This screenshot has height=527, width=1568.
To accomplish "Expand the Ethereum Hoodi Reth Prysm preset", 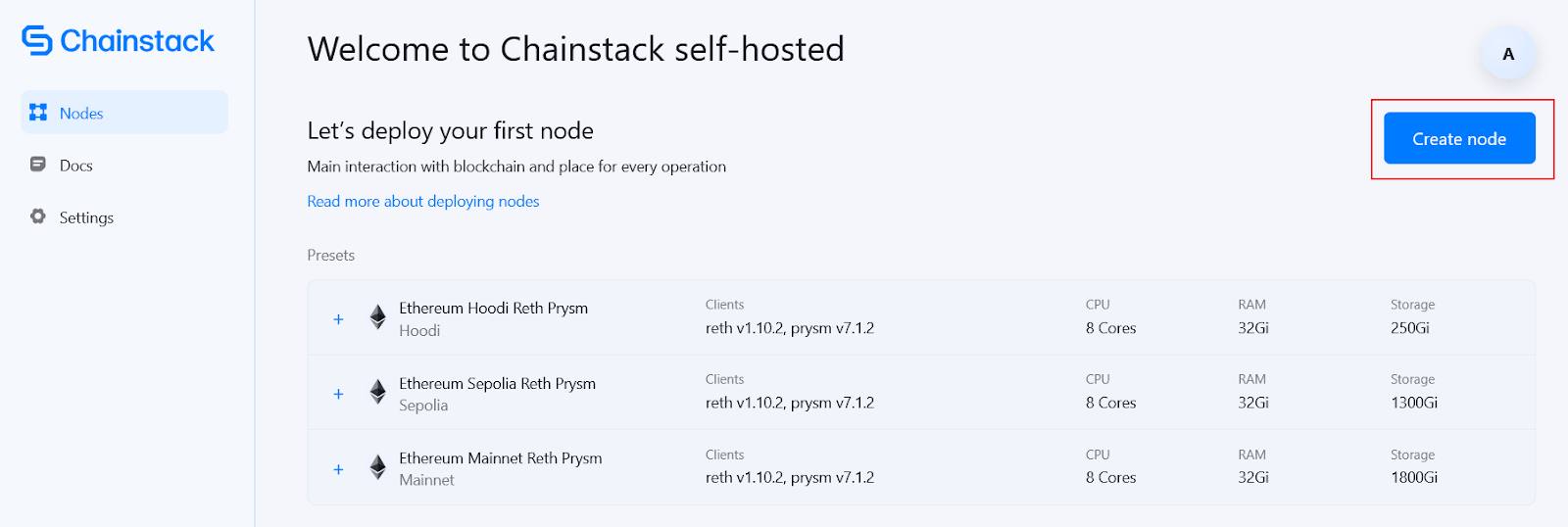I will coord(338,319).
